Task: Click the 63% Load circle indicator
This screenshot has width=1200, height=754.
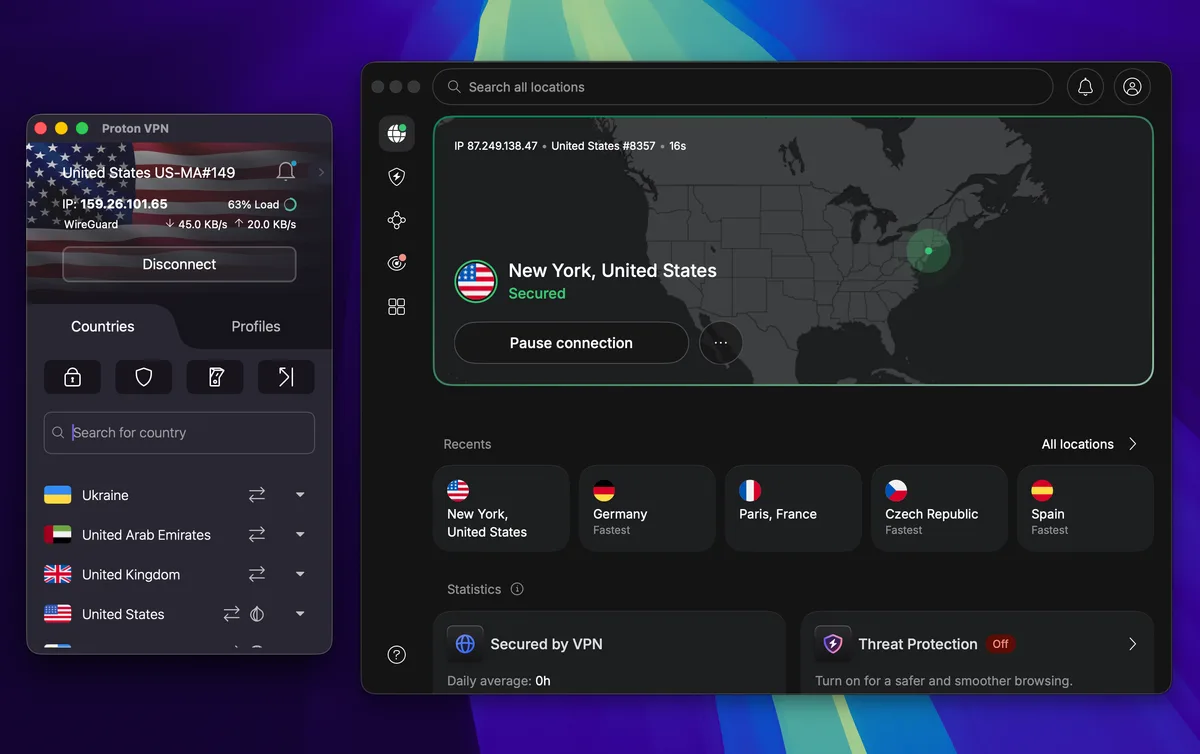Action: click(290, 204)
